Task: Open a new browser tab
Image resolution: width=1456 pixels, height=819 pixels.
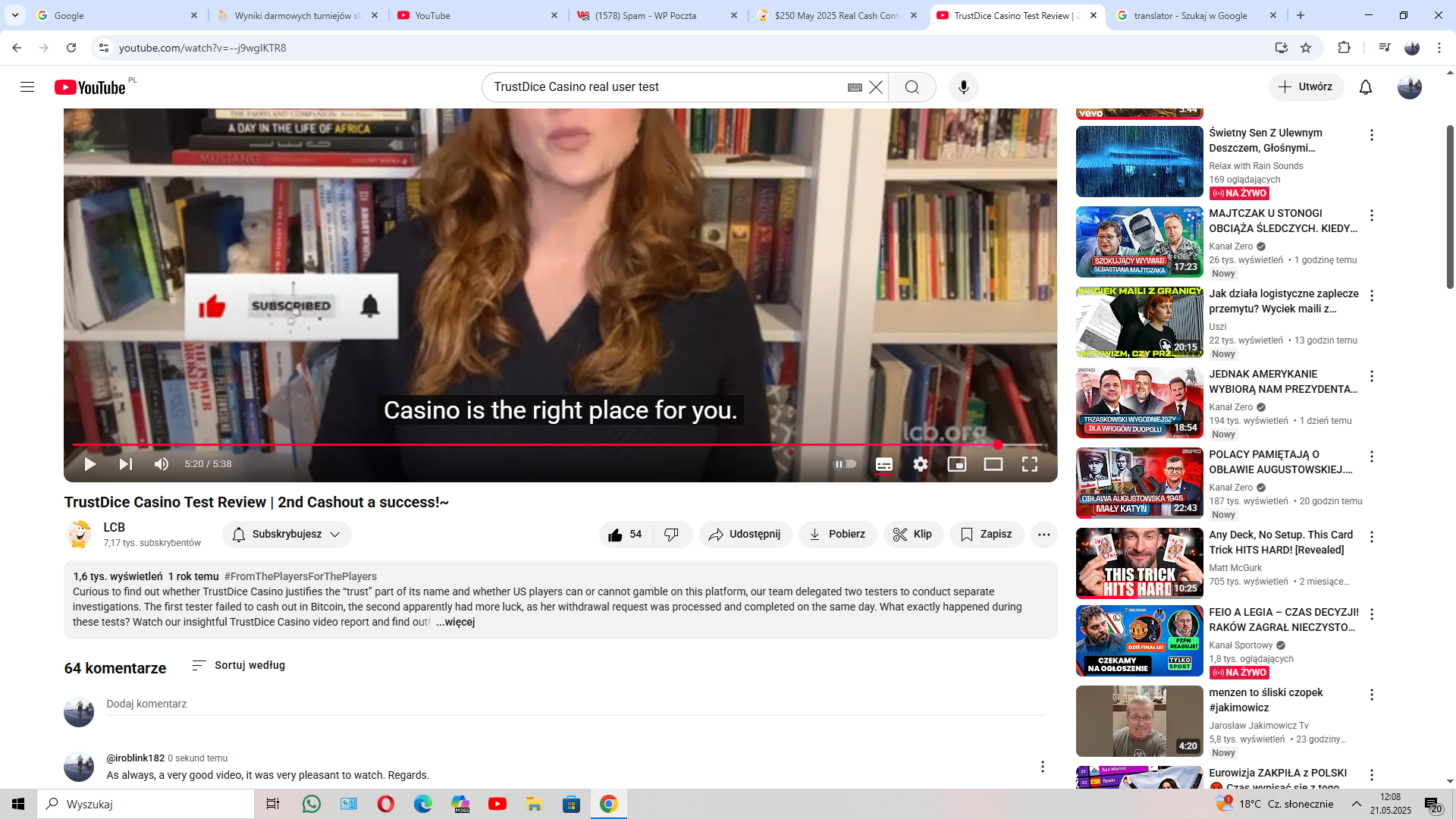Action: pyautogui.click(x=1301, y=15)
